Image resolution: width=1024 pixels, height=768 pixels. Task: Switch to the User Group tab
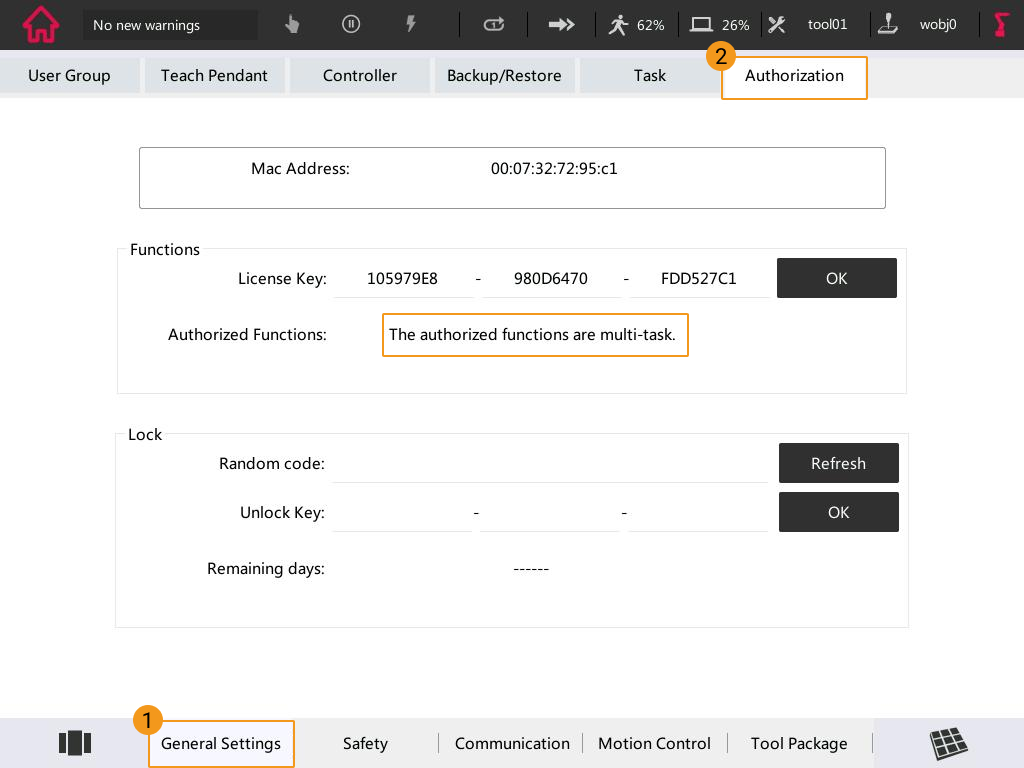coord(69,76)
